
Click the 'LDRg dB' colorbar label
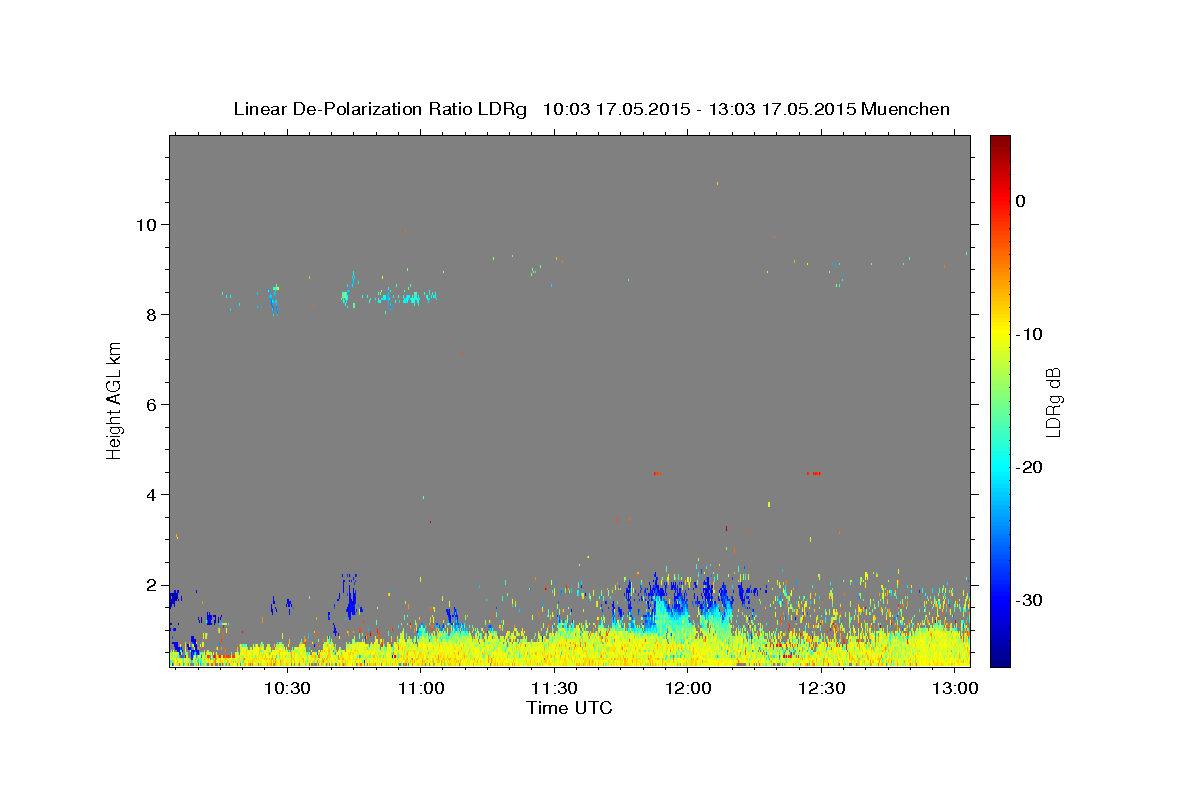pos(1053,402)
